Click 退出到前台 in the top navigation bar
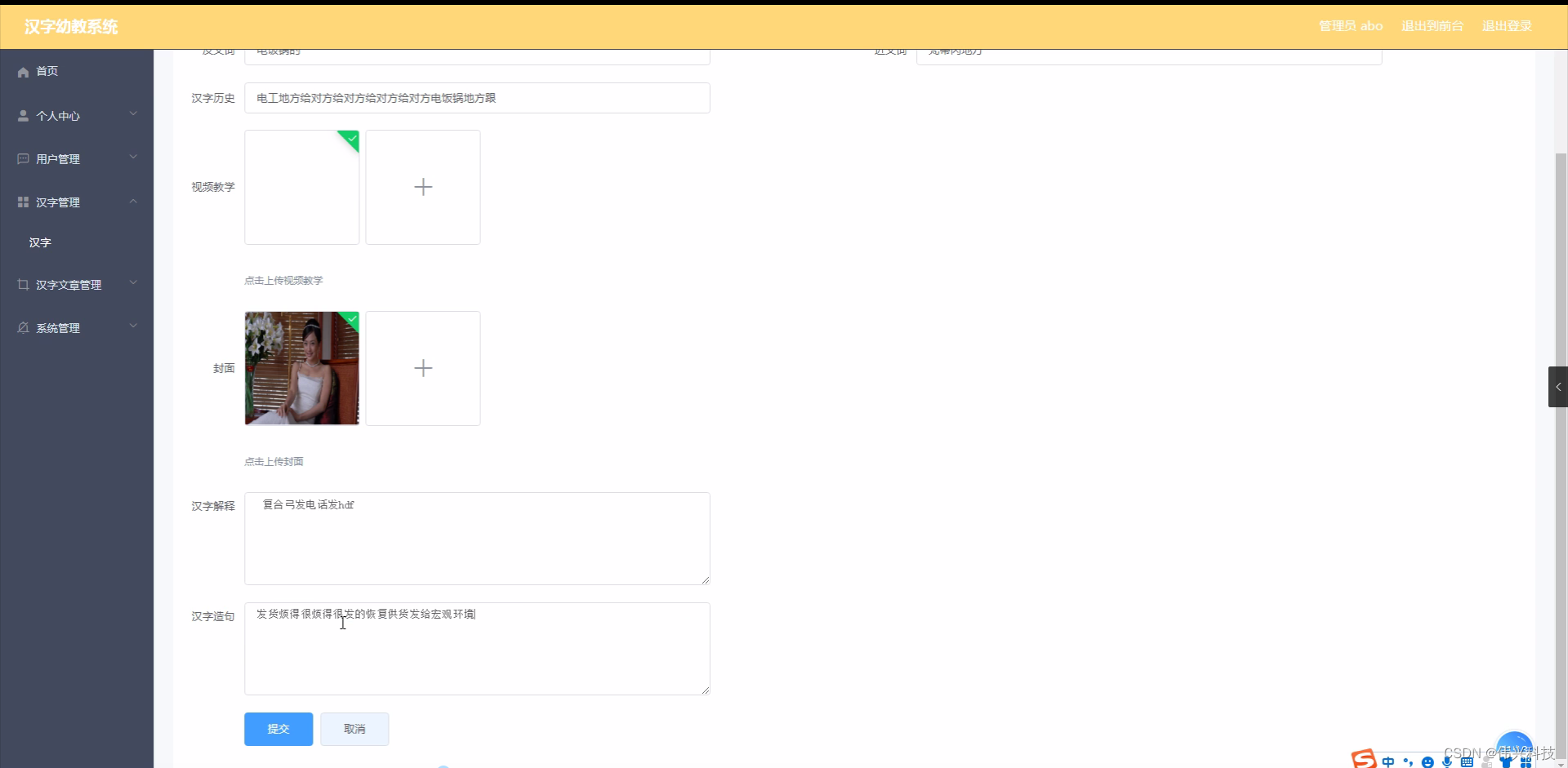This screenshot has width=1568, height=768. (1432, 25)
